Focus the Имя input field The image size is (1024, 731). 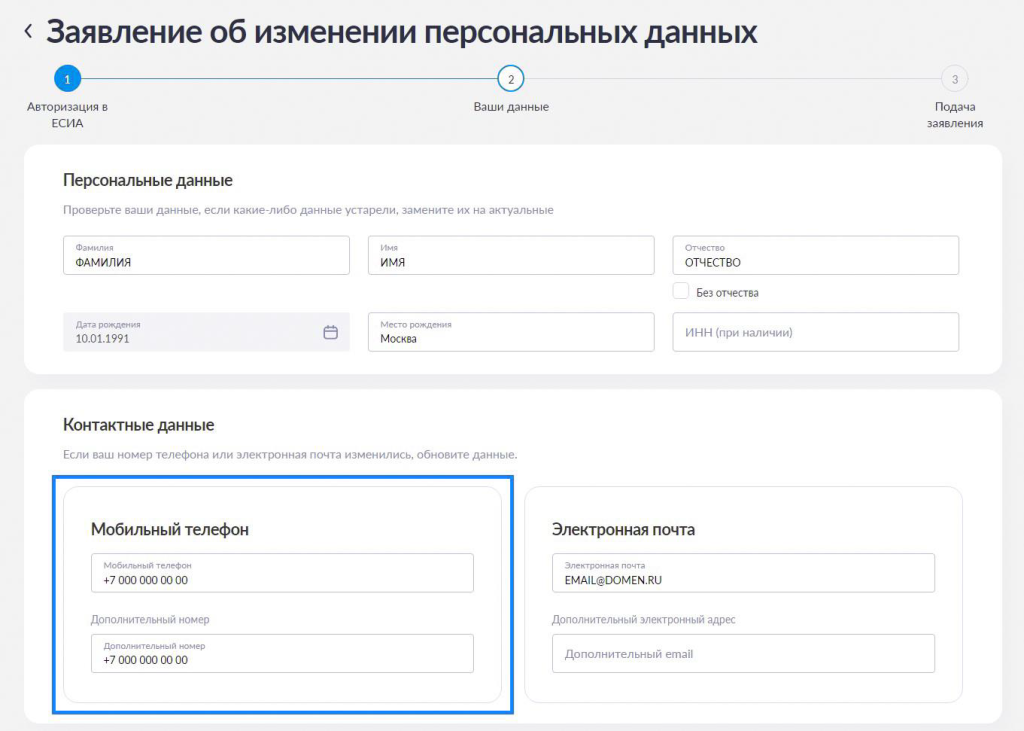tap(511, 255)
